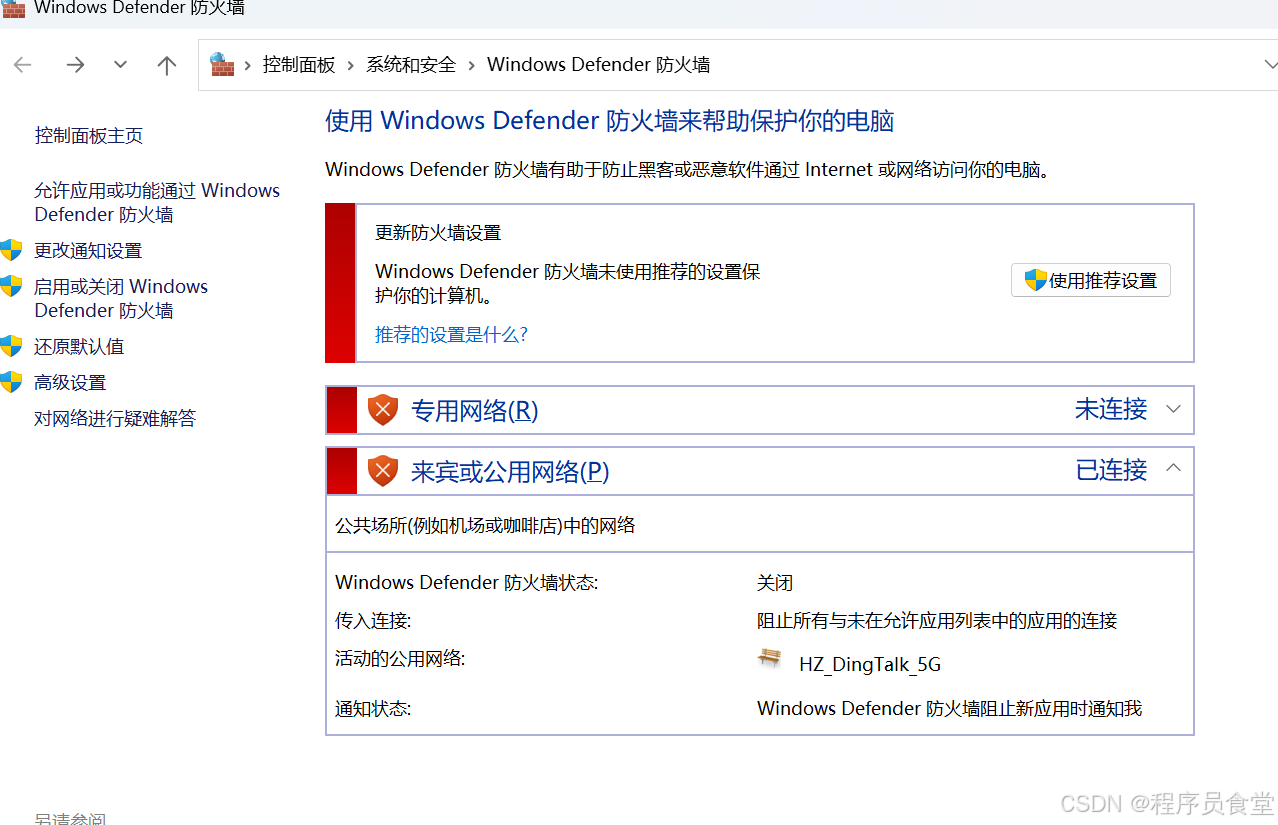The width and height of the screenshot is (1278, 825).
Task: Open 高级设置 link
Action: pos(70,383)
